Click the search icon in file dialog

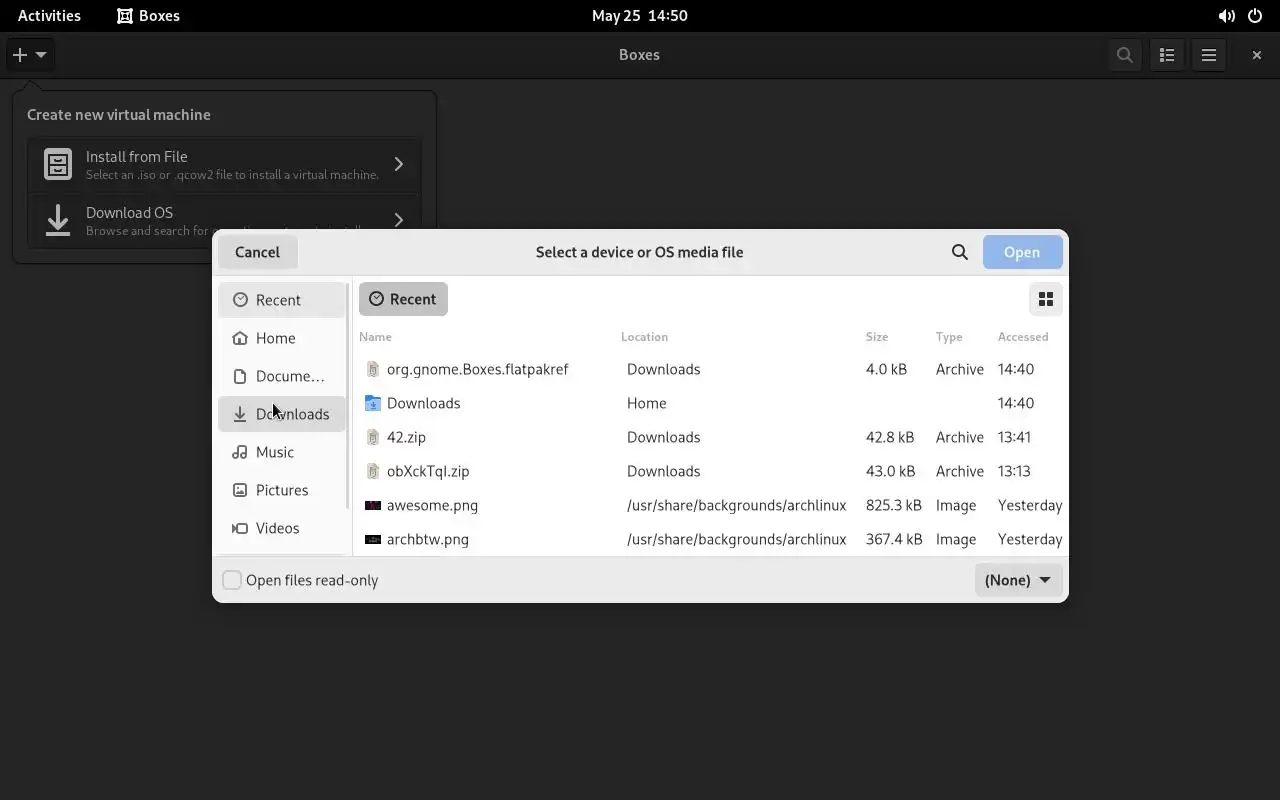click(x=960, y=252)
